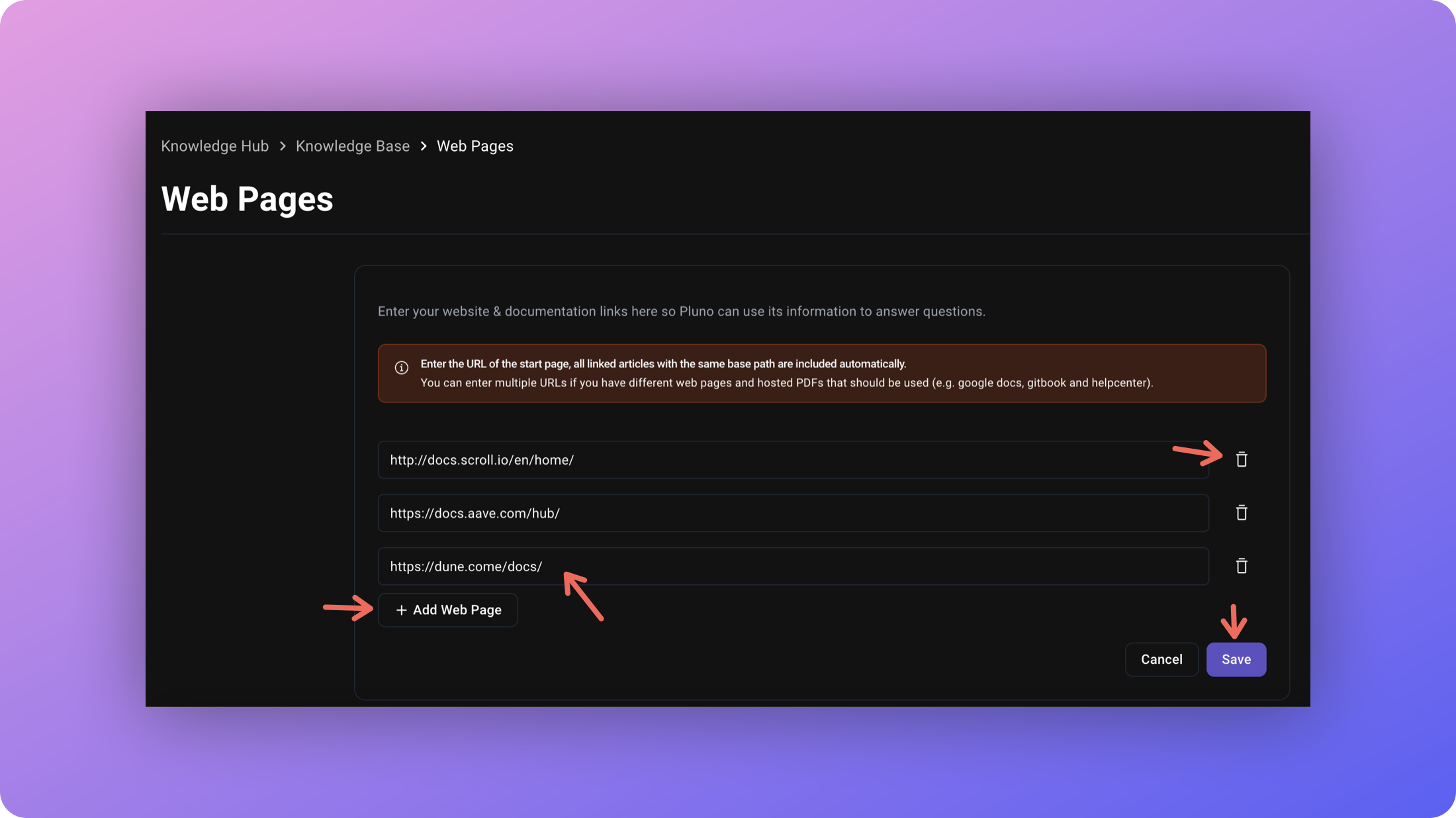Focus the docs.scroll.io URL input field
Screen dimensions: 1456x818
tap(792, 460)
